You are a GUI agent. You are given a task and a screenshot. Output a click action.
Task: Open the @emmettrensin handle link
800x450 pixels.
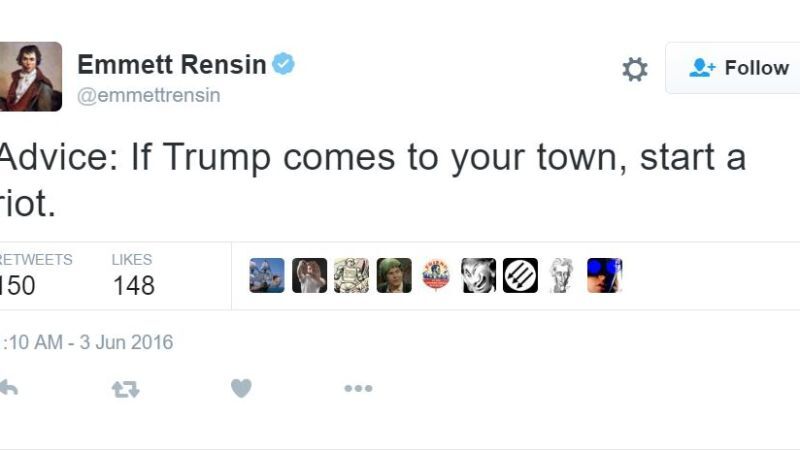point(149,96)
